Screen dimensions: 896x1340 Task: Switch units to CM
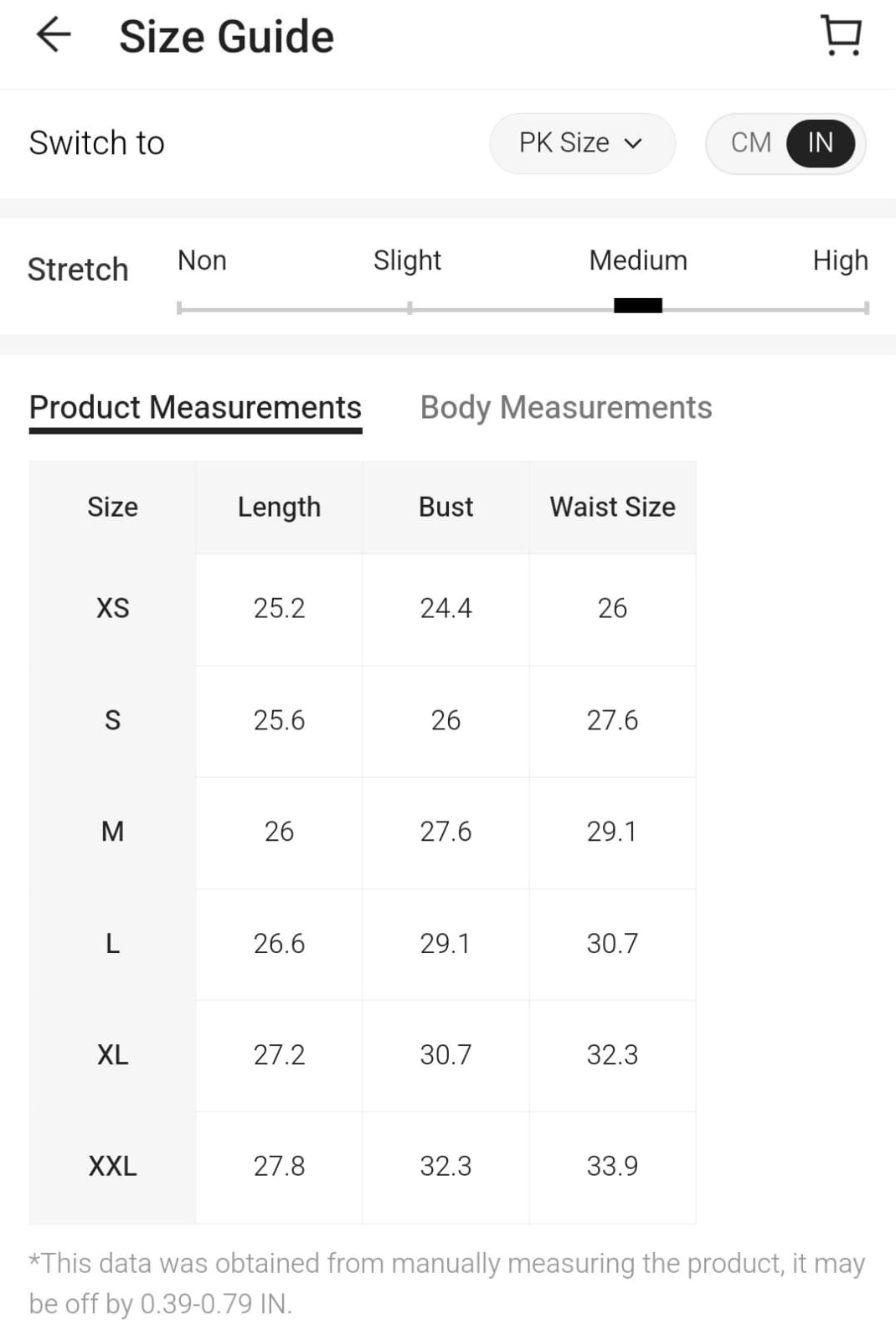[751, 142]
